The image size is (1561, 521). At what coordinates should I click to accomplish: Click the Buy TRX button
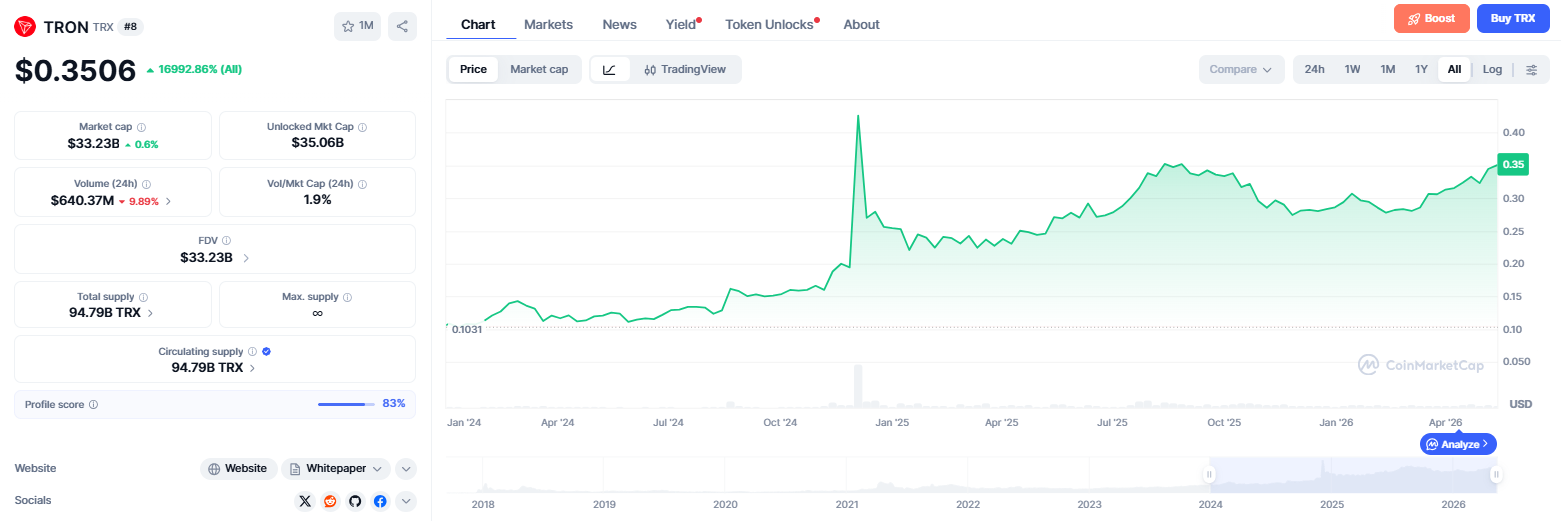pyautogui.click(x=1513, y=18)
